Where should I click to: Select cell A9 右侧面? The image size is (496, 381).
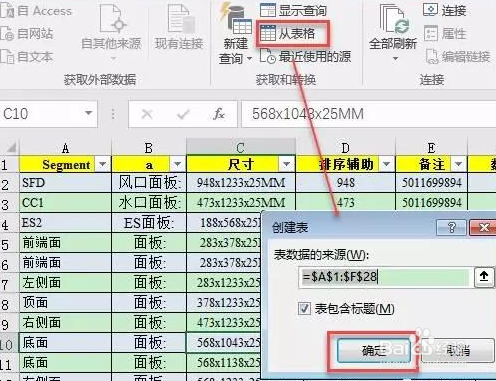[x=65, y=323]
